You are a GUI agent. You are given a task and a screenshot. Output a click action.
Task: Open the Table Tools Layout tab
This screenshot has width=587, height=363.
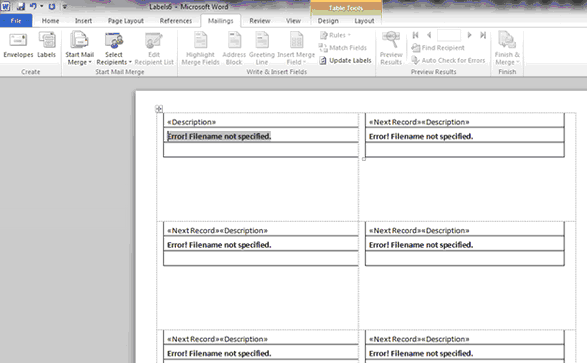pyautogui.click(x=364, y=21)
